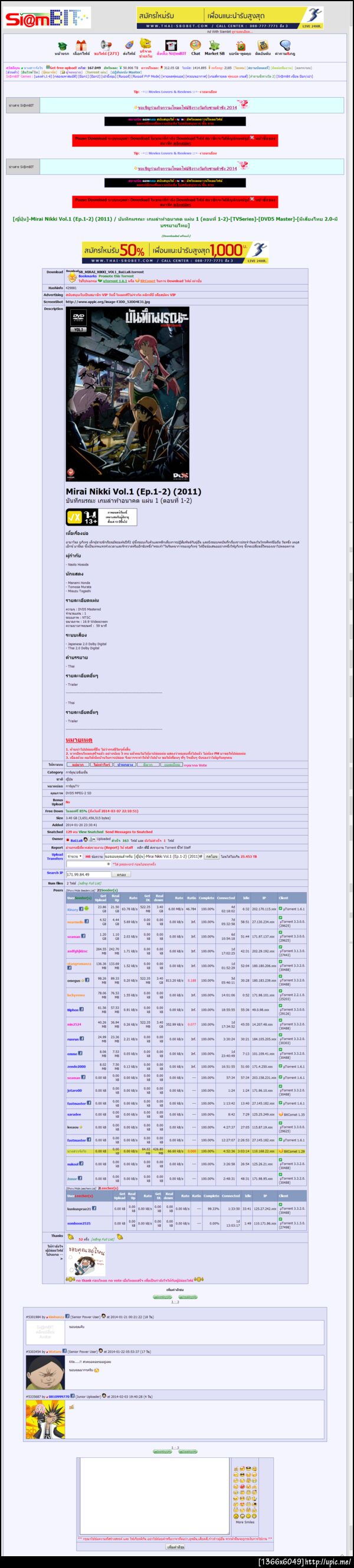Click the 50% bonus sbobet banner
Screen dimensions: 354x1568
point(175,252)
